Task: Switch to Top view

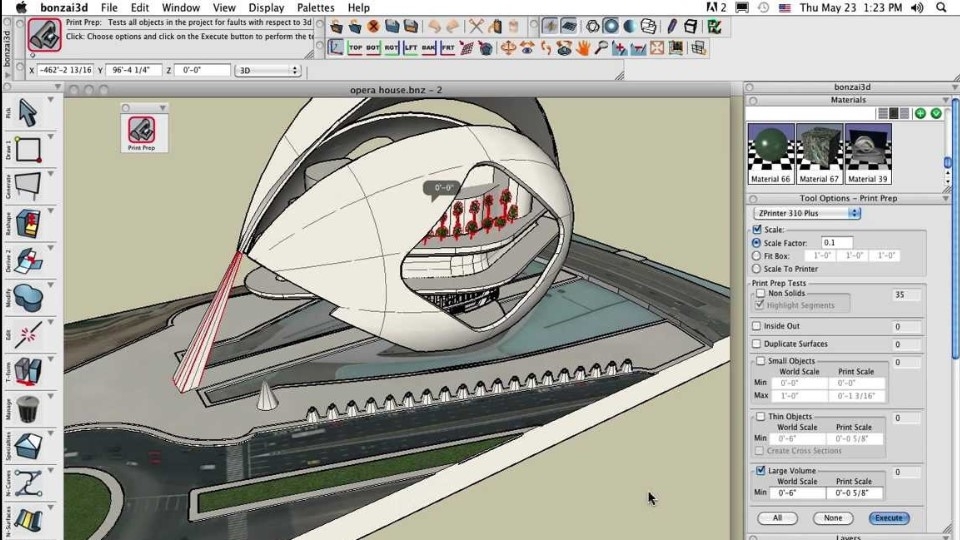Action: (x=355, y=47)
